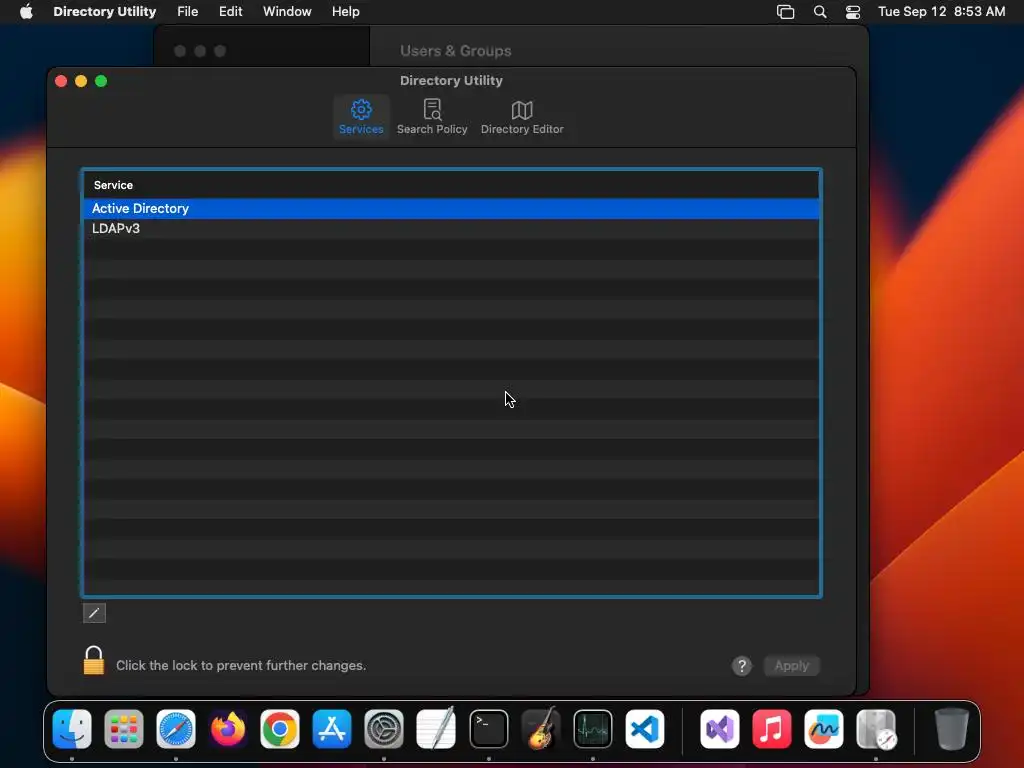Open Spotlight search in the menu bar
1024x768 pixels.
(820, 12)
